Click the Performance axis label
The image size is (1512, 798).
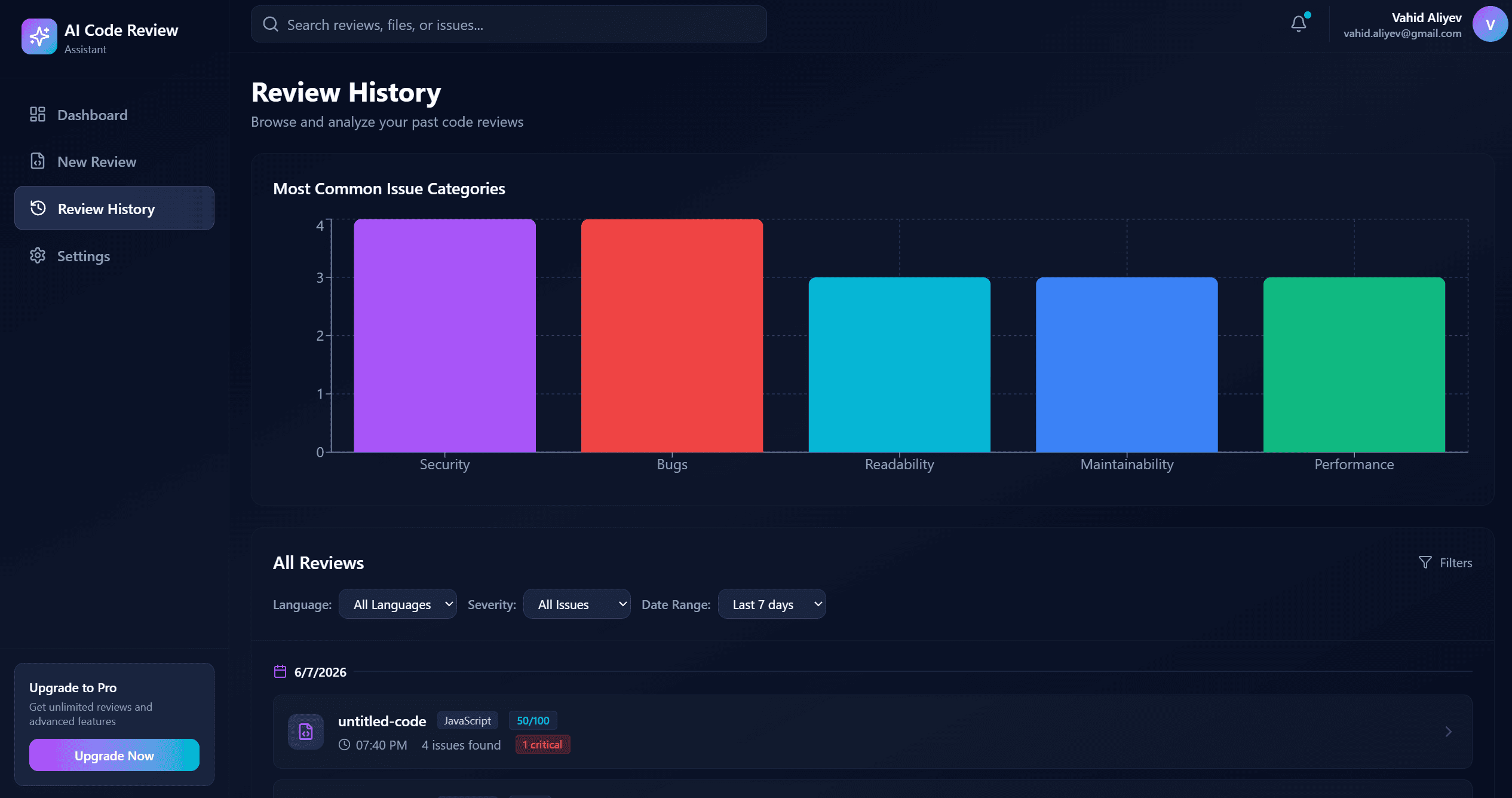click(x=1354, y=464)
